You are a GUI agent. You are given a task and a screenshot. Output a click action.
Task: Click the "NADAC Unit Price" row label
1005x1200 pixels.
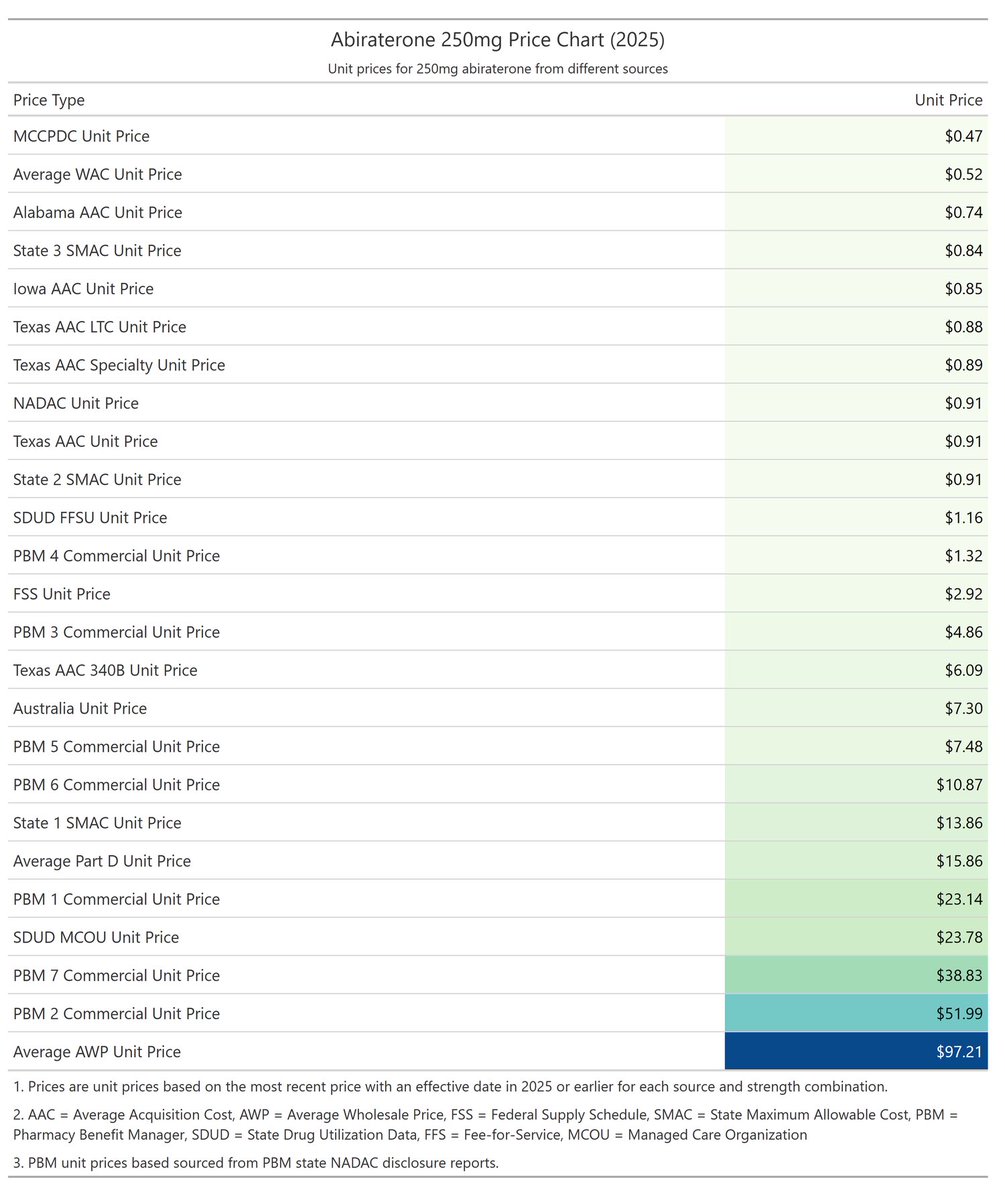click(x=76, y=403)
